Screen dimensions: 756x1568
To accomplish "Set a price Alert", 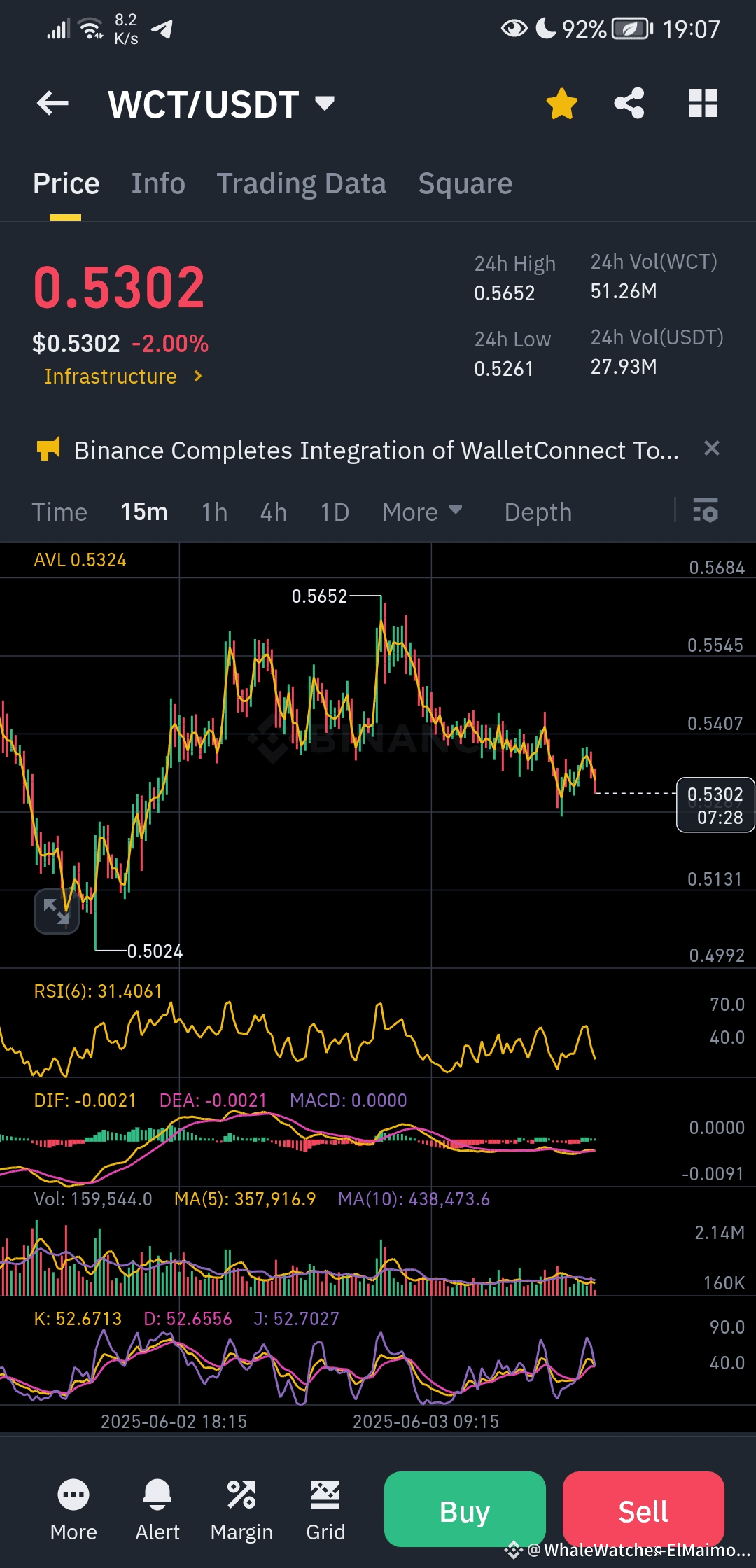I will tap(157, 1510).
